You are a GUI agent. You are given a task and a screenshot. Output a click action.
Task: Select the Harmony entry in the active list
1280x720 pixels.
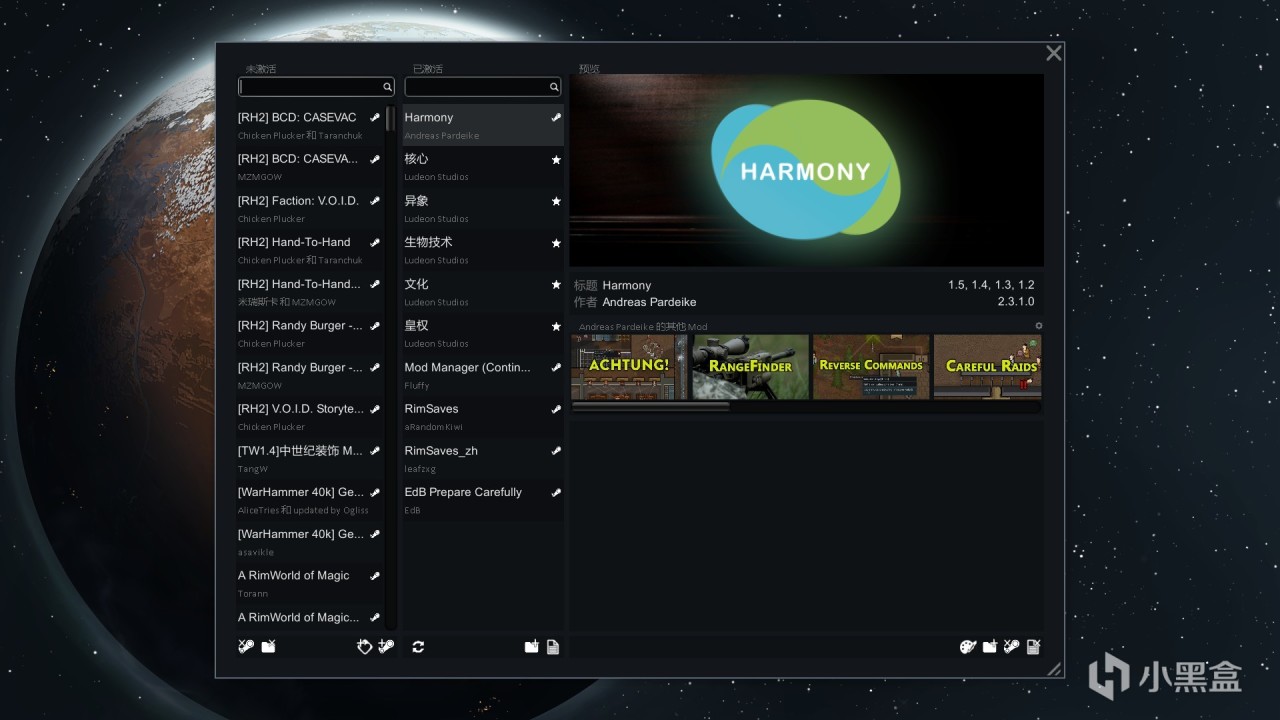tap(483, 125)
